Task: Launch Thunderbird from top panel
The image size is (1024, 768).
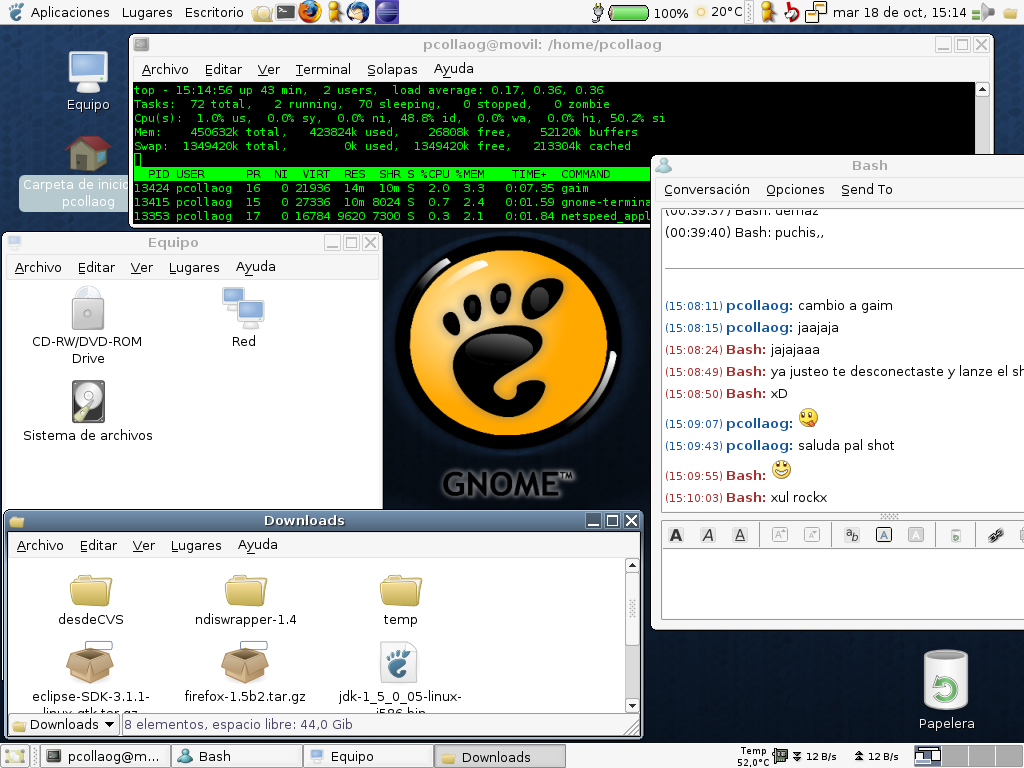Action: pyautogui.click(x=358, y=12)
